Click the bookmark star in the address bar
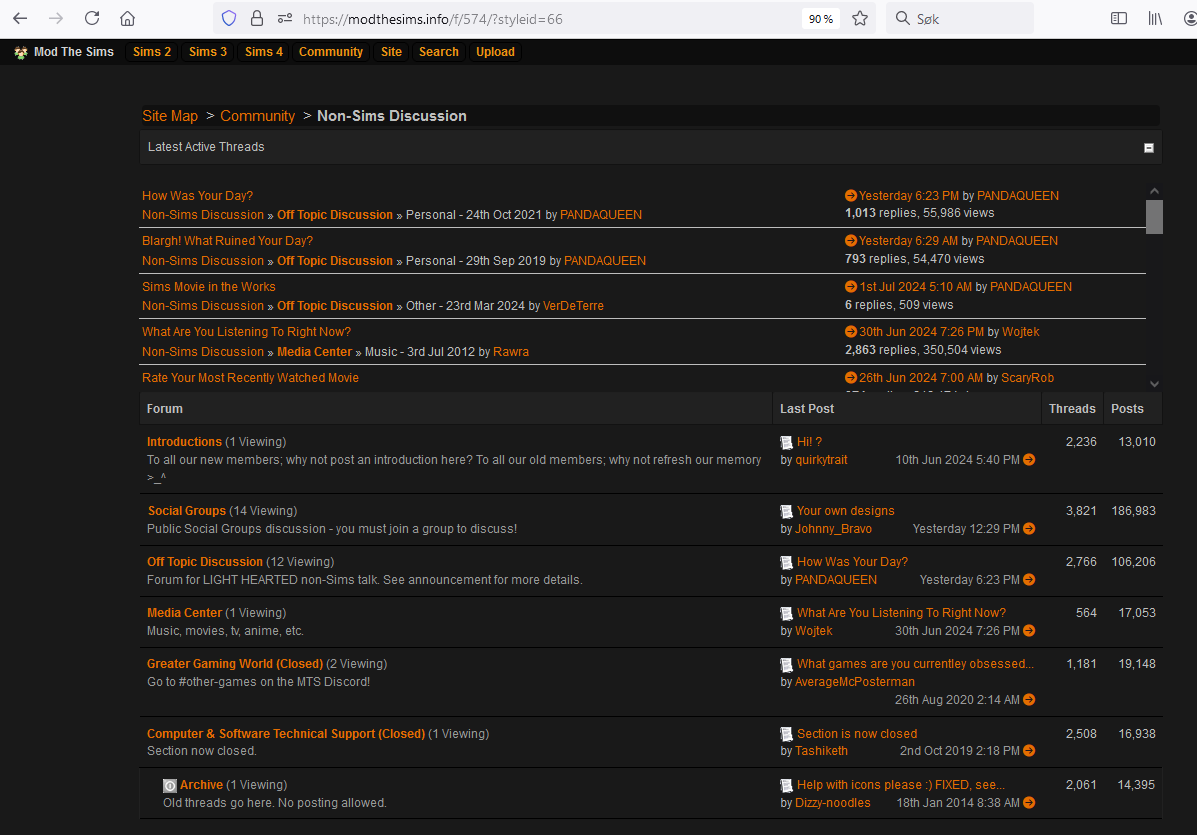 (859, 18)
